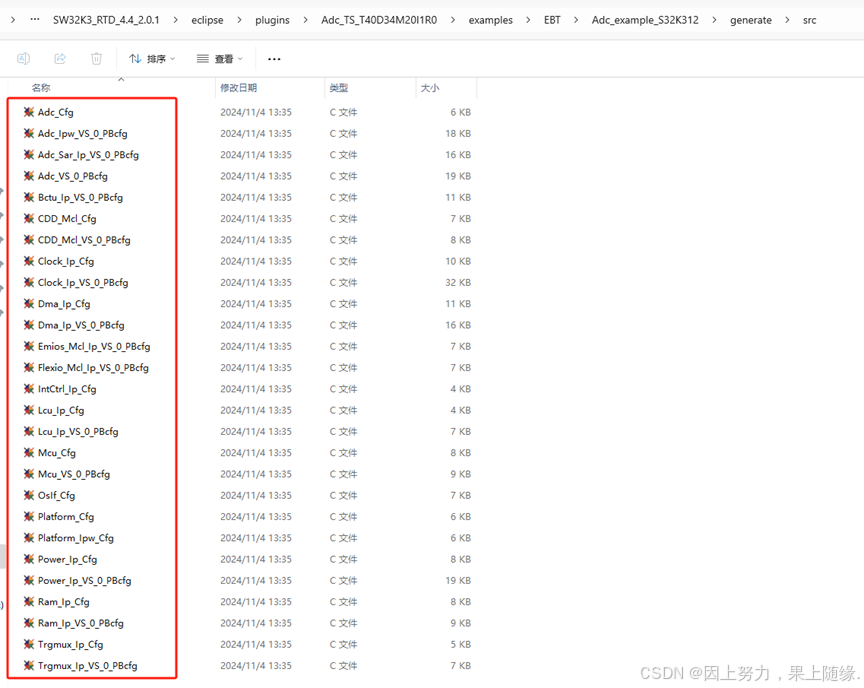
Task: Navigate to Adc_TS_T40D34M20I1R0 breadcrumb
Action: click(x=379, y=20)
